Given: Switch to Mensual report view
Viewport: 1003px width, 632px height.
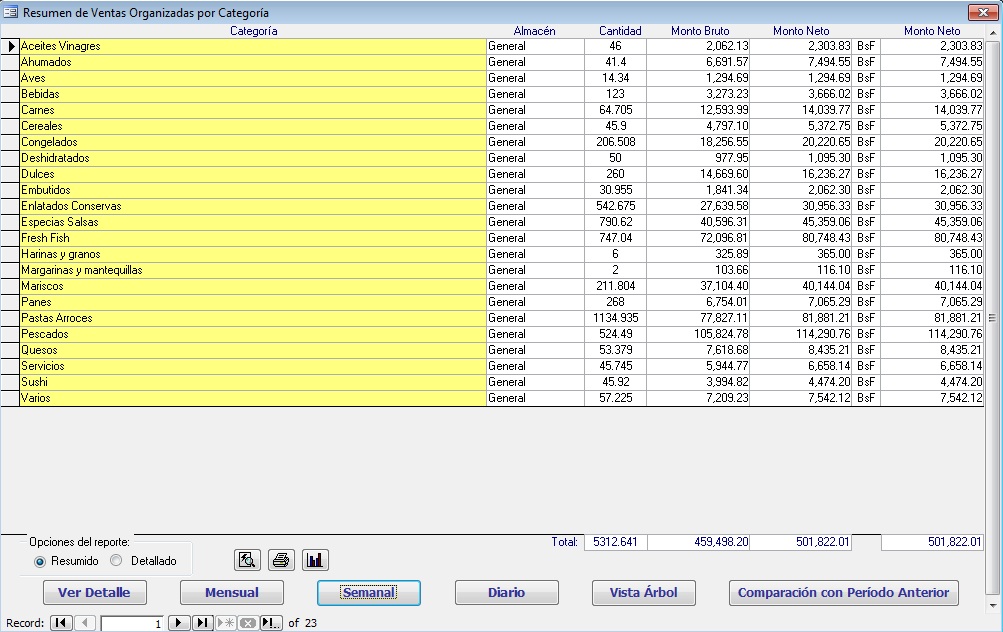Looking at the screenshot, I should click(x=232, y=592).
